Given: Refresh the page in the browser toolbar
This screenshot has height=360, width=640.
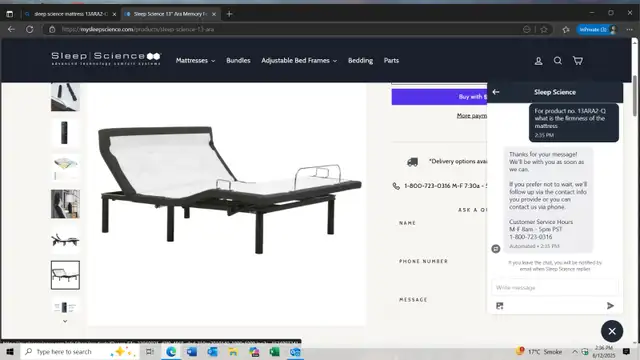Looking at the screenshot, I should tap(29, 29).
